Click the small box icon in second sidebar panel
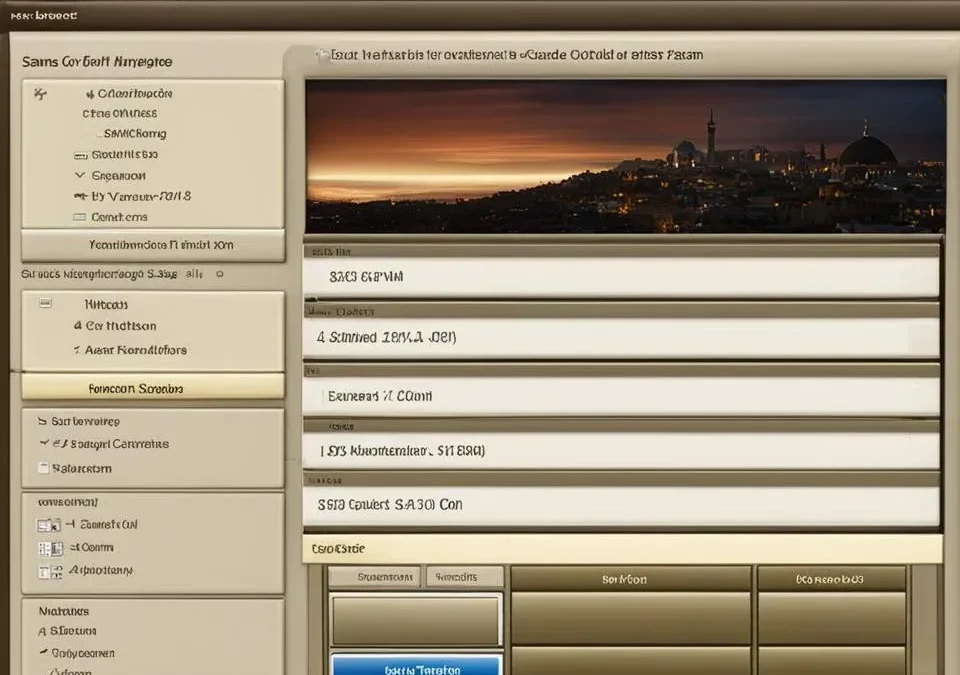 click(45, 302)
